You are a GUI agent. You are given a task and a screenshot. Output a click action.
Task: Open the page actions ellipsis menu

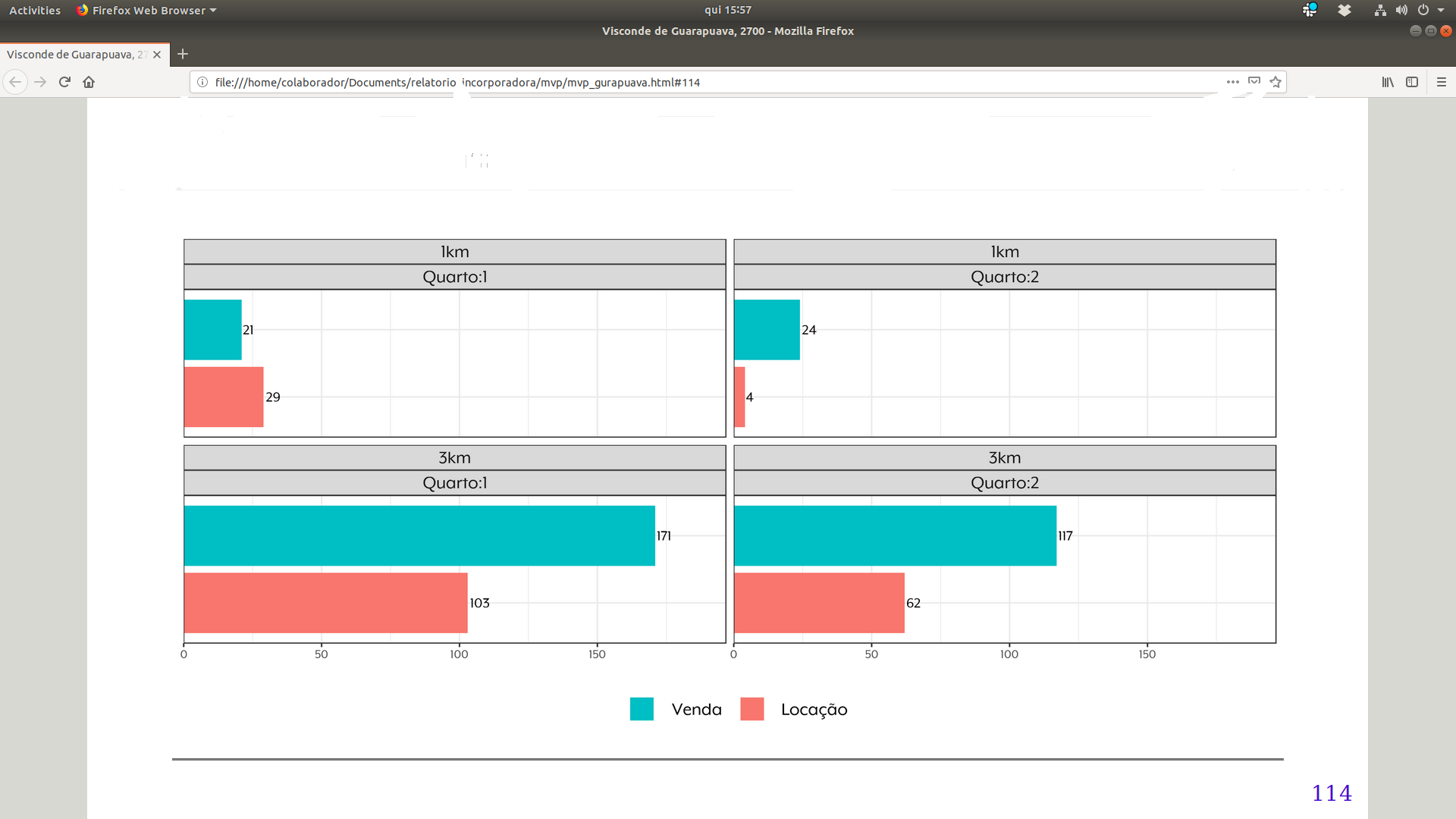pyautogui.click(x=1233, y=82)
